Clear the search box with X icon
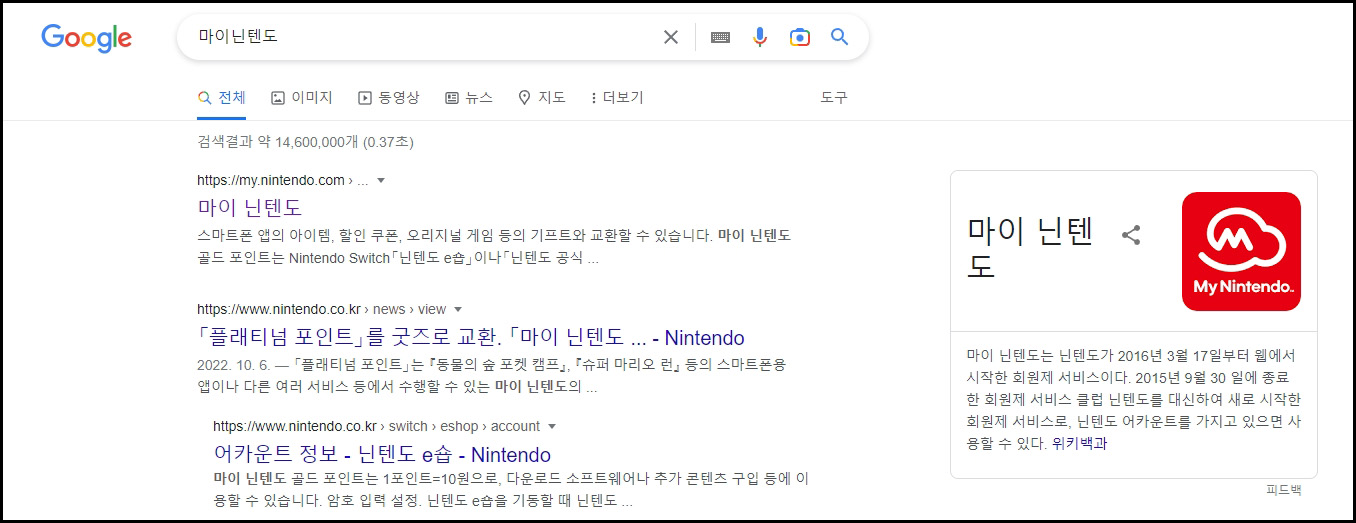The height and width of the screenshot is (523, 1356). tap(671, 37)
